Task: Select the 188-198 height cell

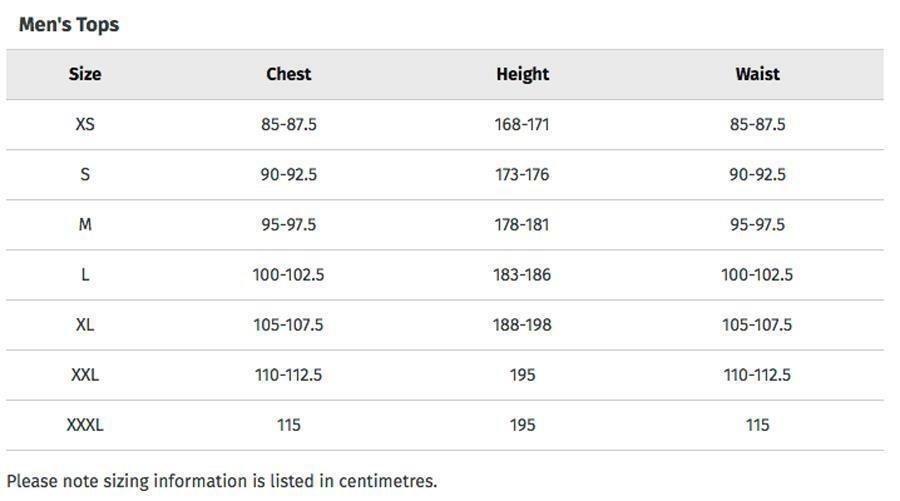Action: (522, 325)
